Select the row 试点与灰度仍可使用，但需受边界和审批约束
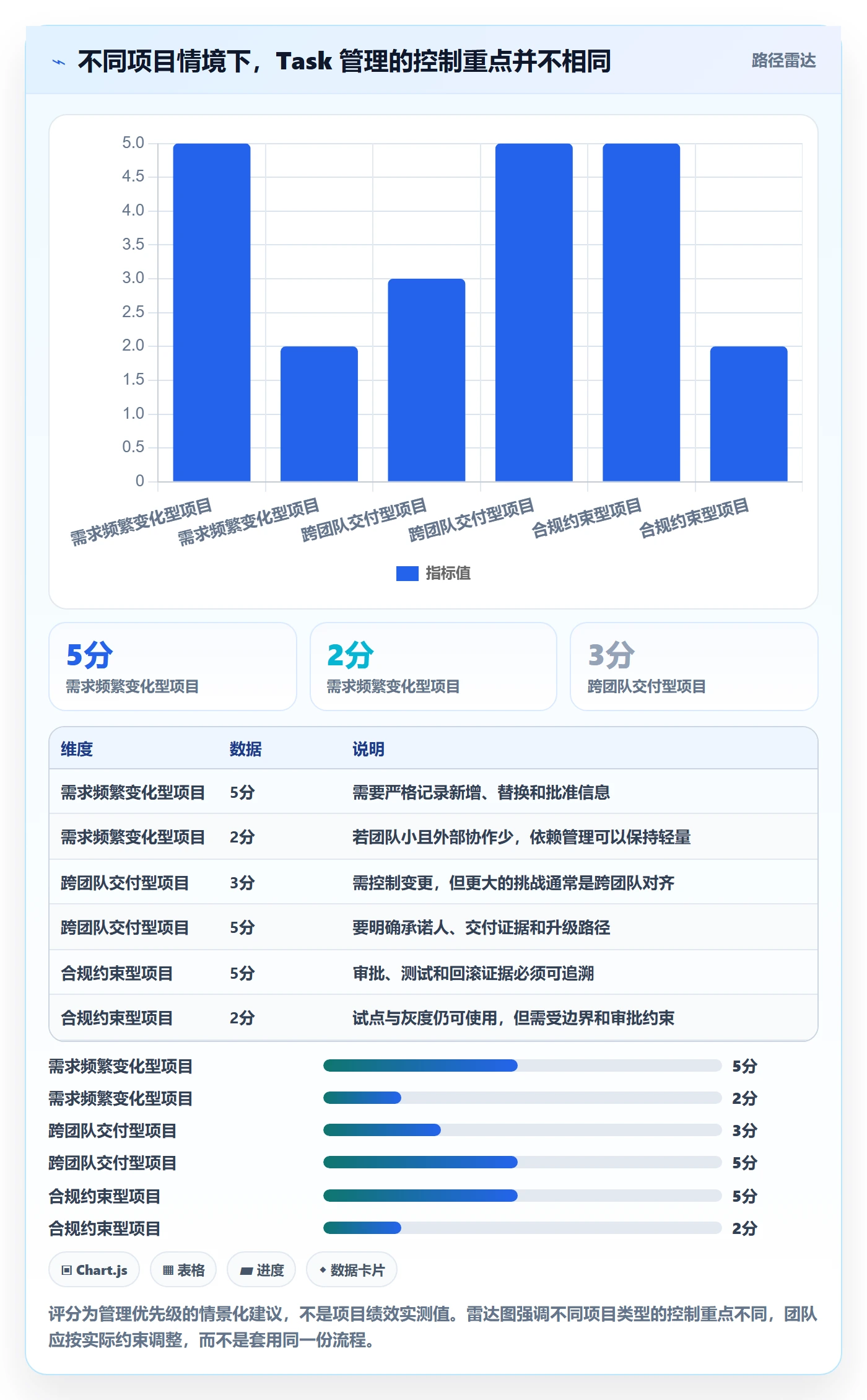The image size is (867, 1400). [434, 1018]
